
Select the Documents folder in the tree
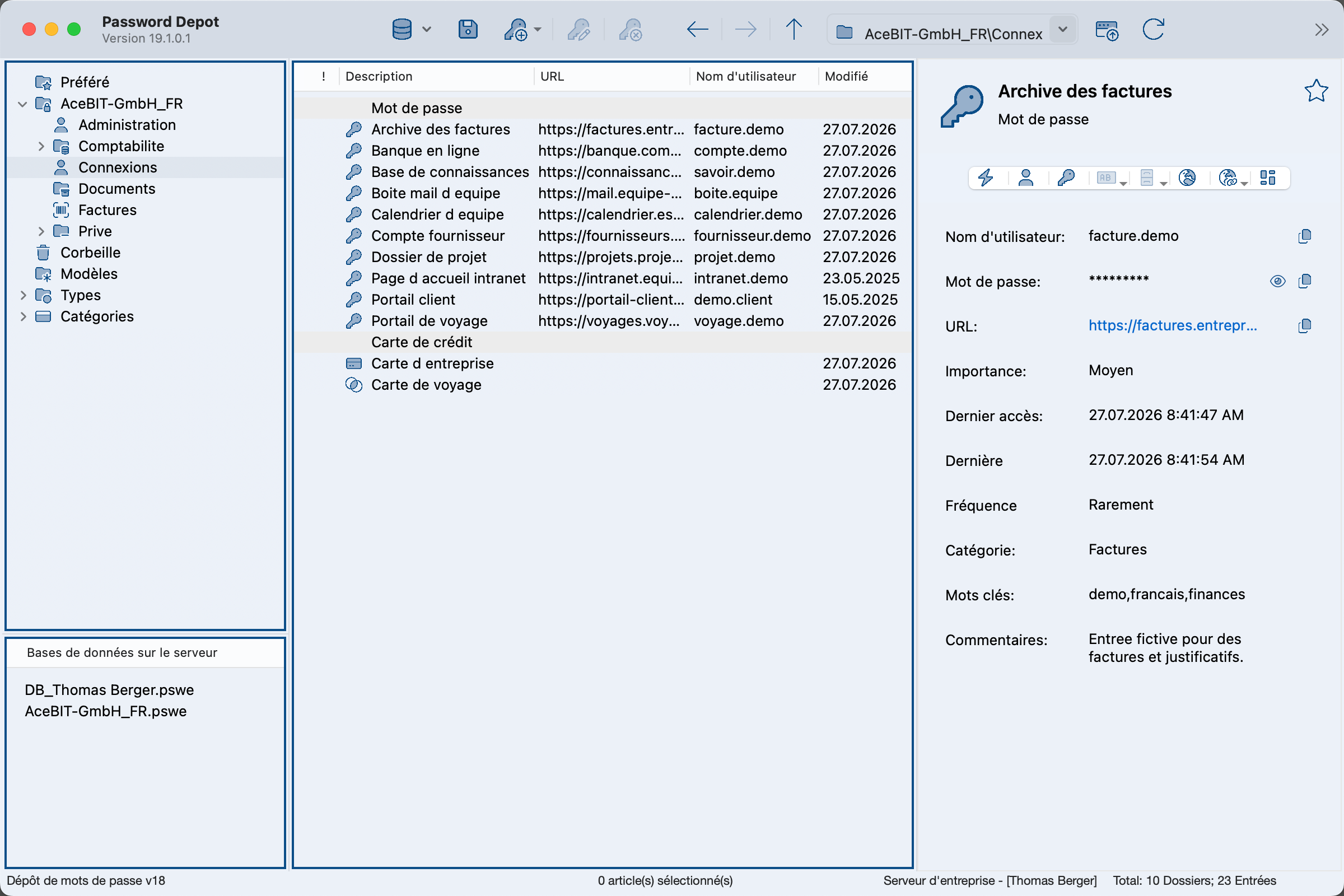(116, 189)
